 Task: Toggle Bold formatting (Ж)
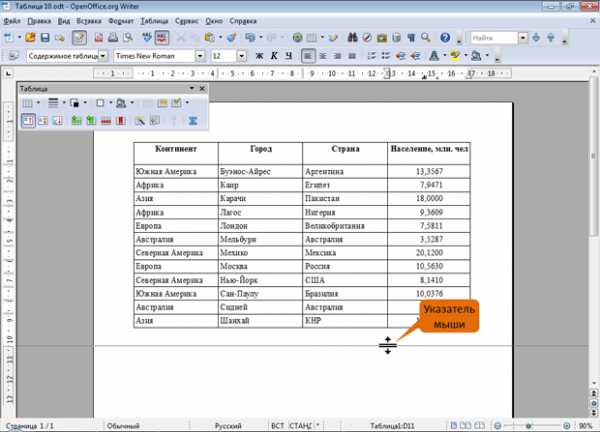pos(259,56)
